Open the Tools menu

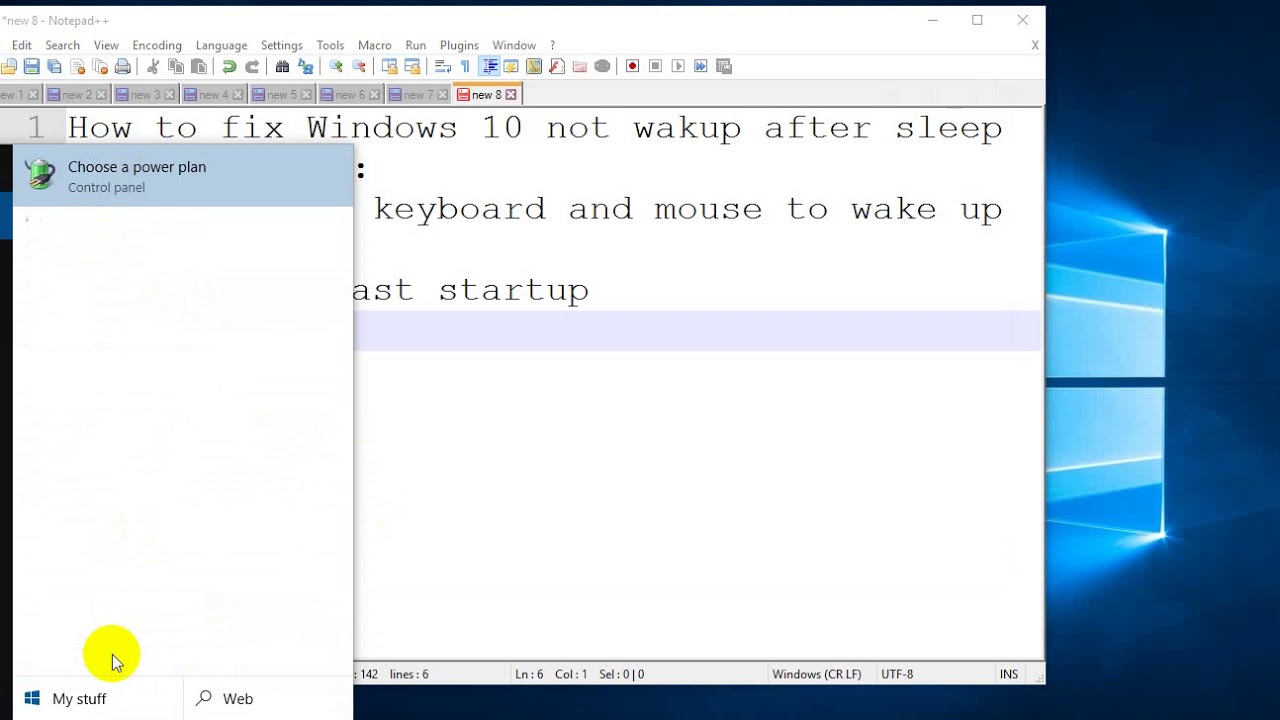click(x=330, y=45)
